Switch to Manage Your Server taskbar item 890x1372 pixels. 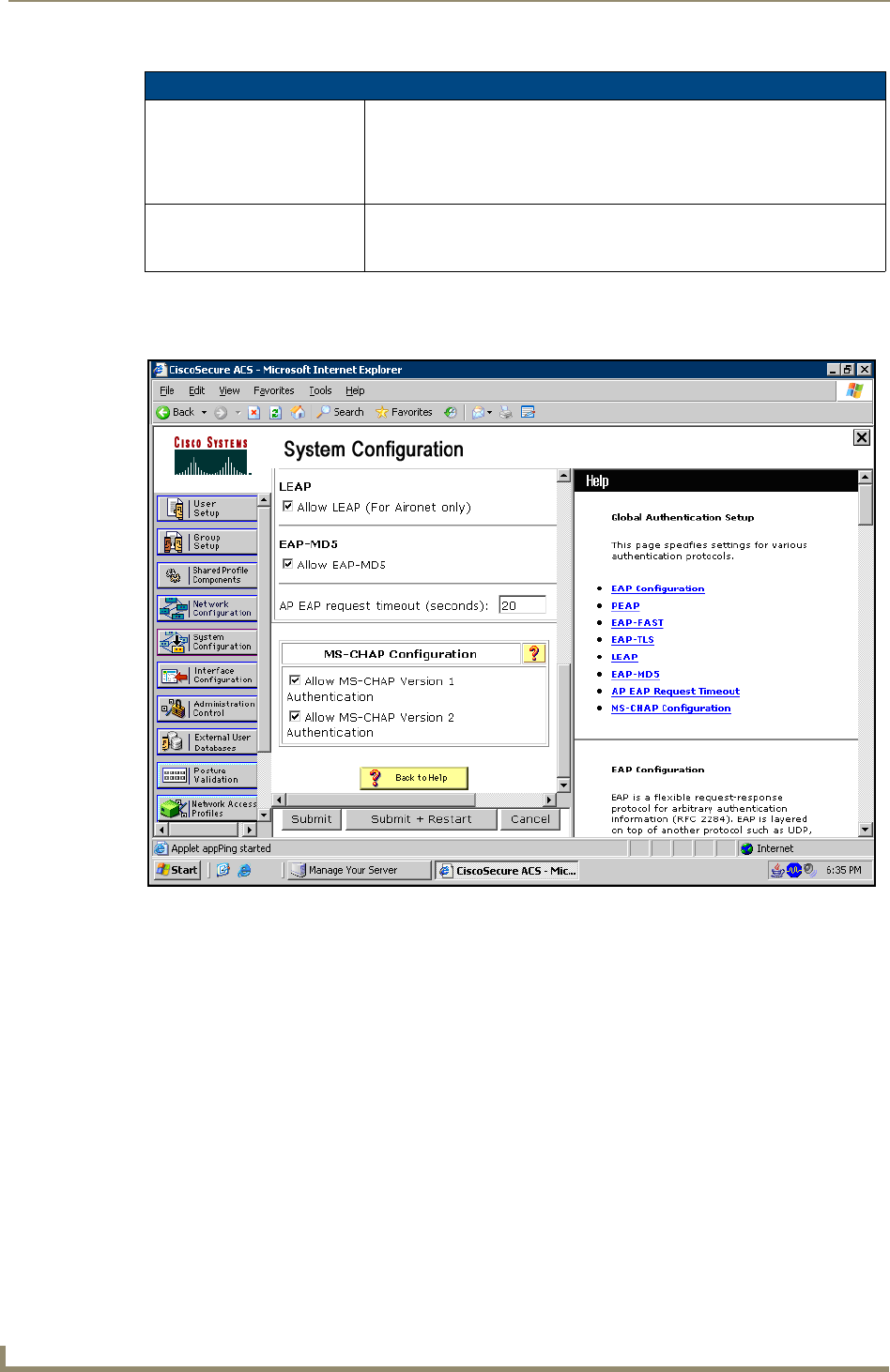pyautogui.click(x=358, y=871)
